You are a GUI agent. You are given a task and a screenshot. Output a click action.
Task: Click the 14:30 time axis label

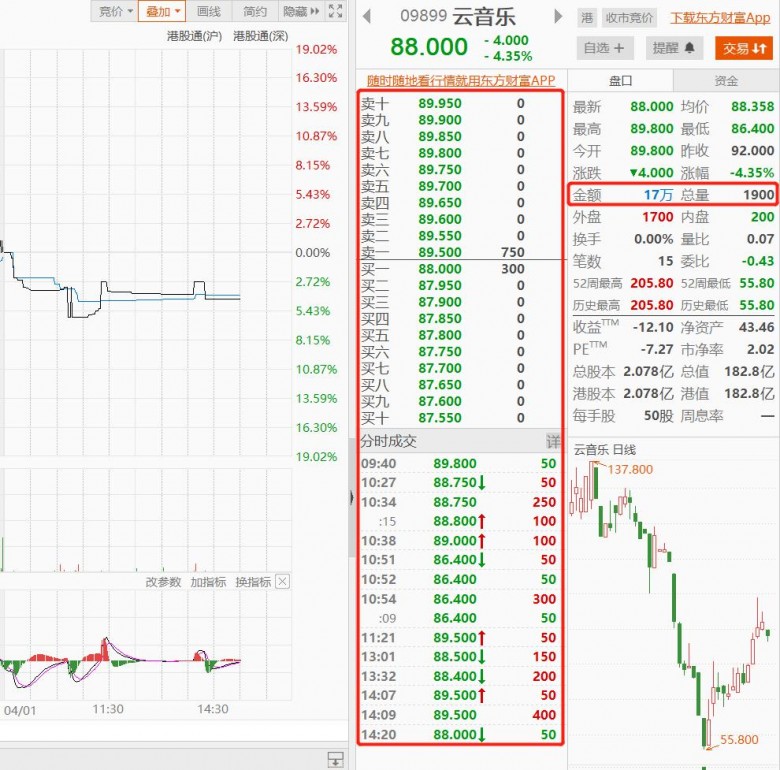(213, 709)
